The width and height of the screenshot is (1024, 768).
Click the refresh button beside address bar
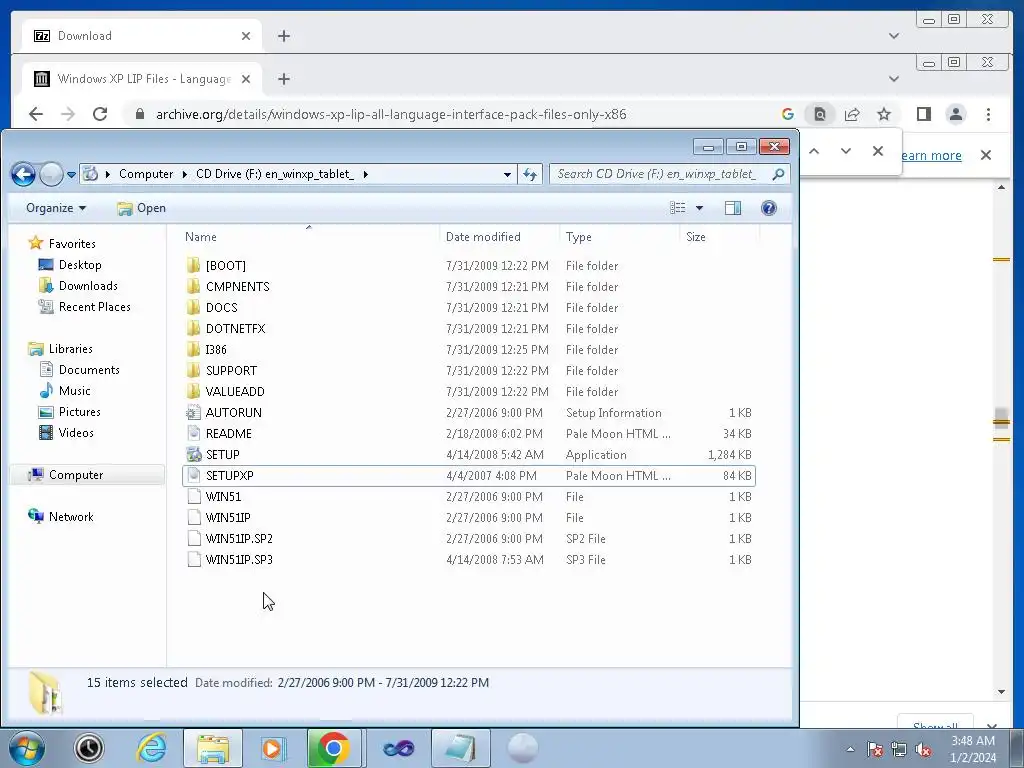pyautogui.click(x=530, y=174)
